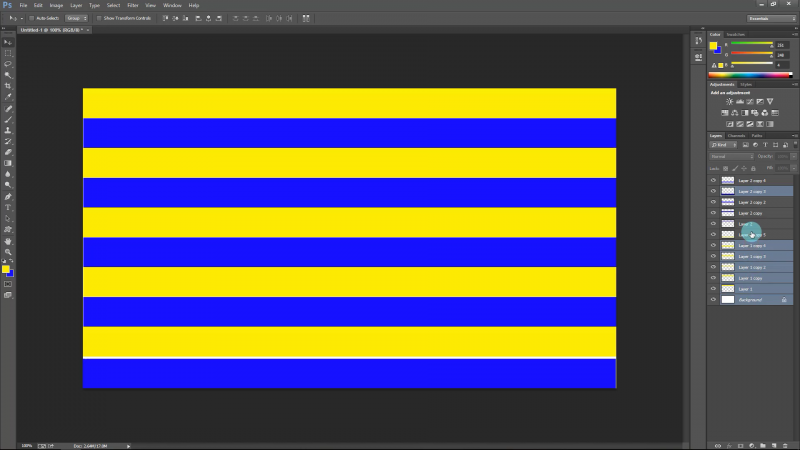The image size is (800, 450).
Task: Select the Brush tool
Action: coord(8,119)
